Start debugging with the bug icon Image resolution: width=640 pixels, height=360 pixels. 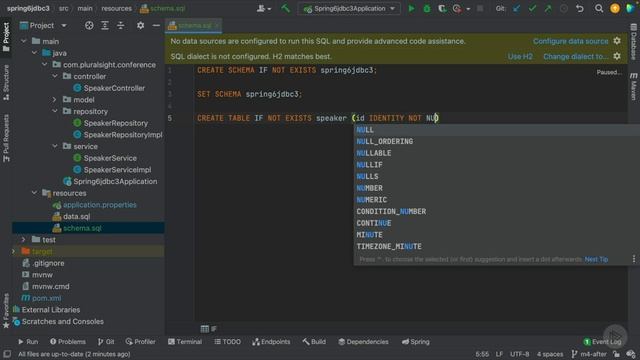pyautogui.click(x=427, y=9)
